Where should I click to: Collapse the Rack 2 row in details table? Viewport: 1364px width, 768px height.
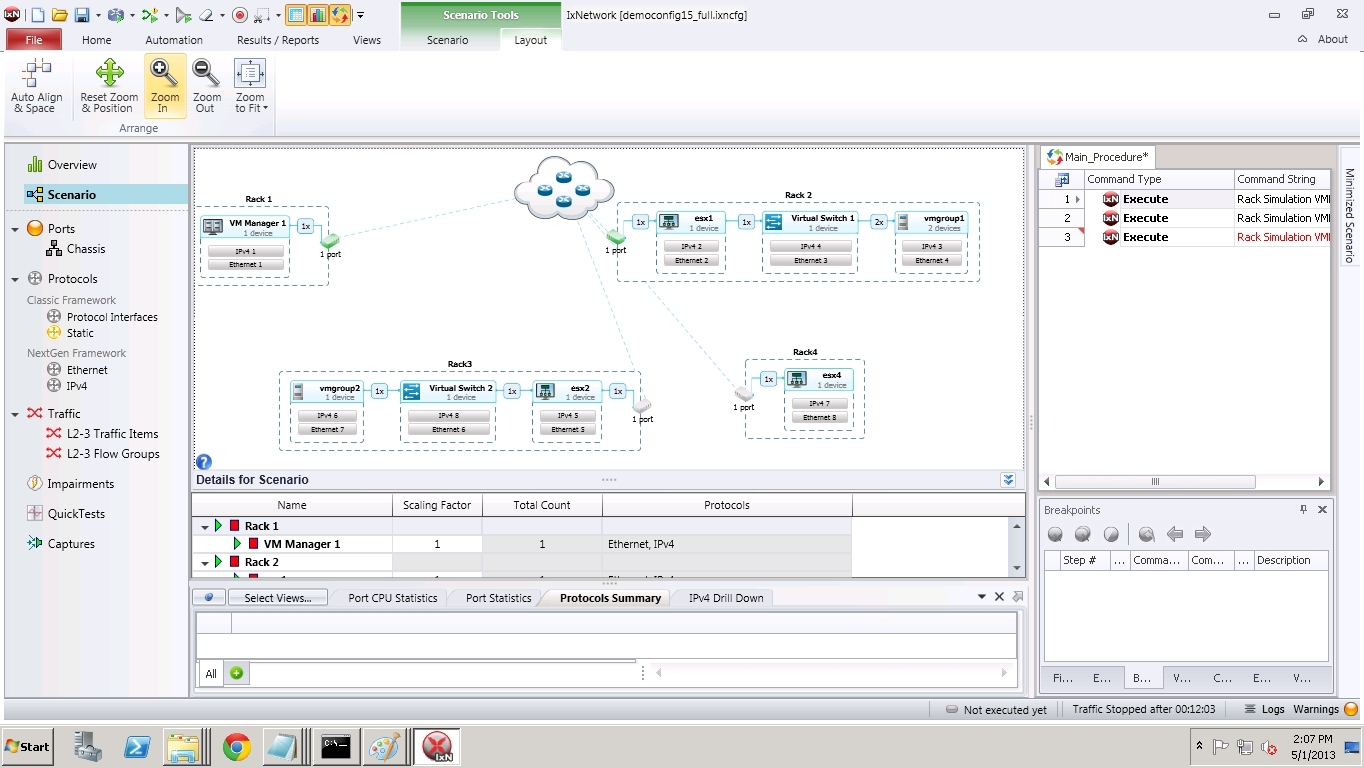pos(205,563)
